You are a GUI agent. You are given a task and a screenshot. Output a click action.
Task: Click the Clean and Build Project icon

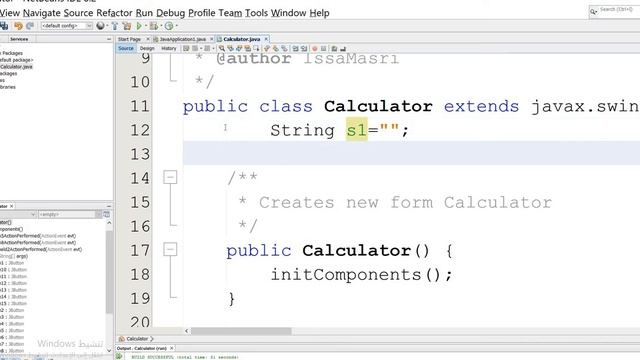click(x=127, y=26)
